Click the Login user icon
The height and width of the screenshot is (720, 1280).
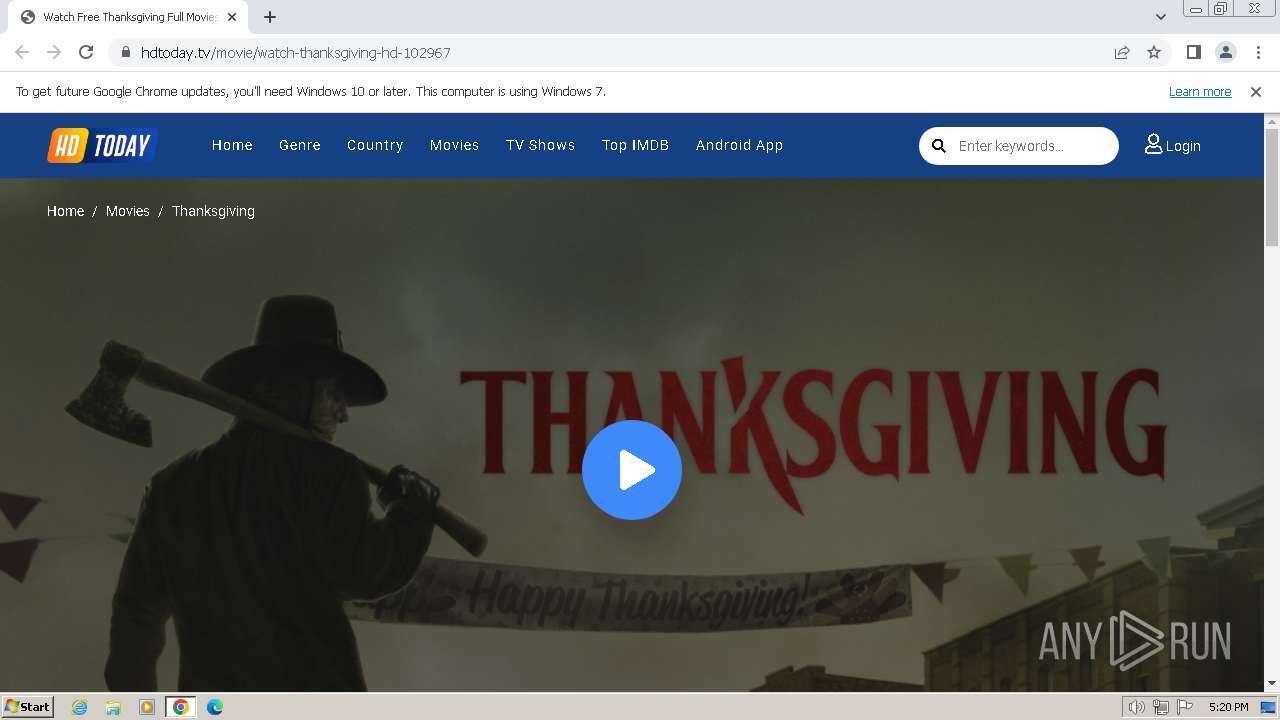point(1153,145)
